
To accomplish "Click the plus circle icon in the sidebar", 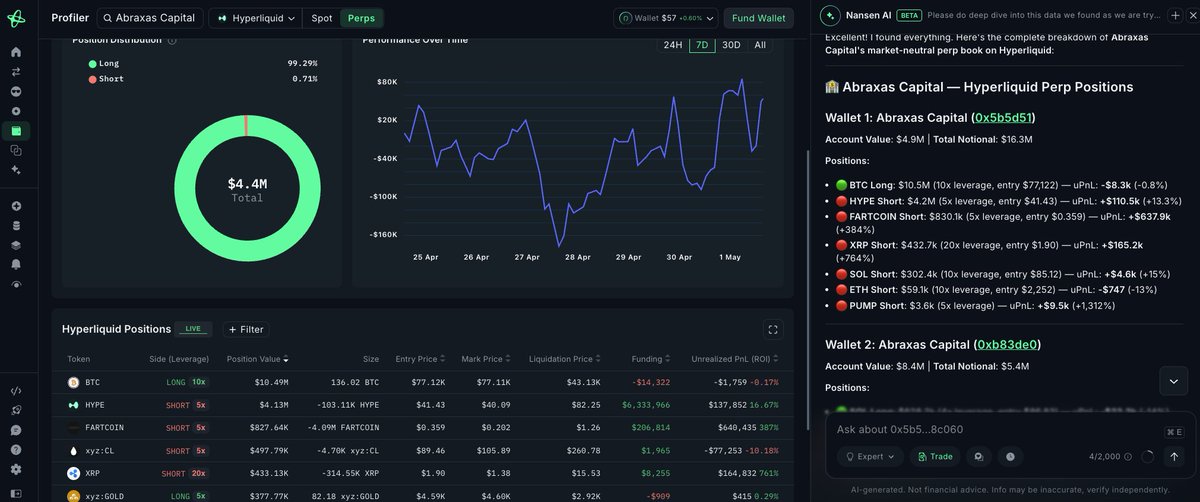I will point(16,206).
